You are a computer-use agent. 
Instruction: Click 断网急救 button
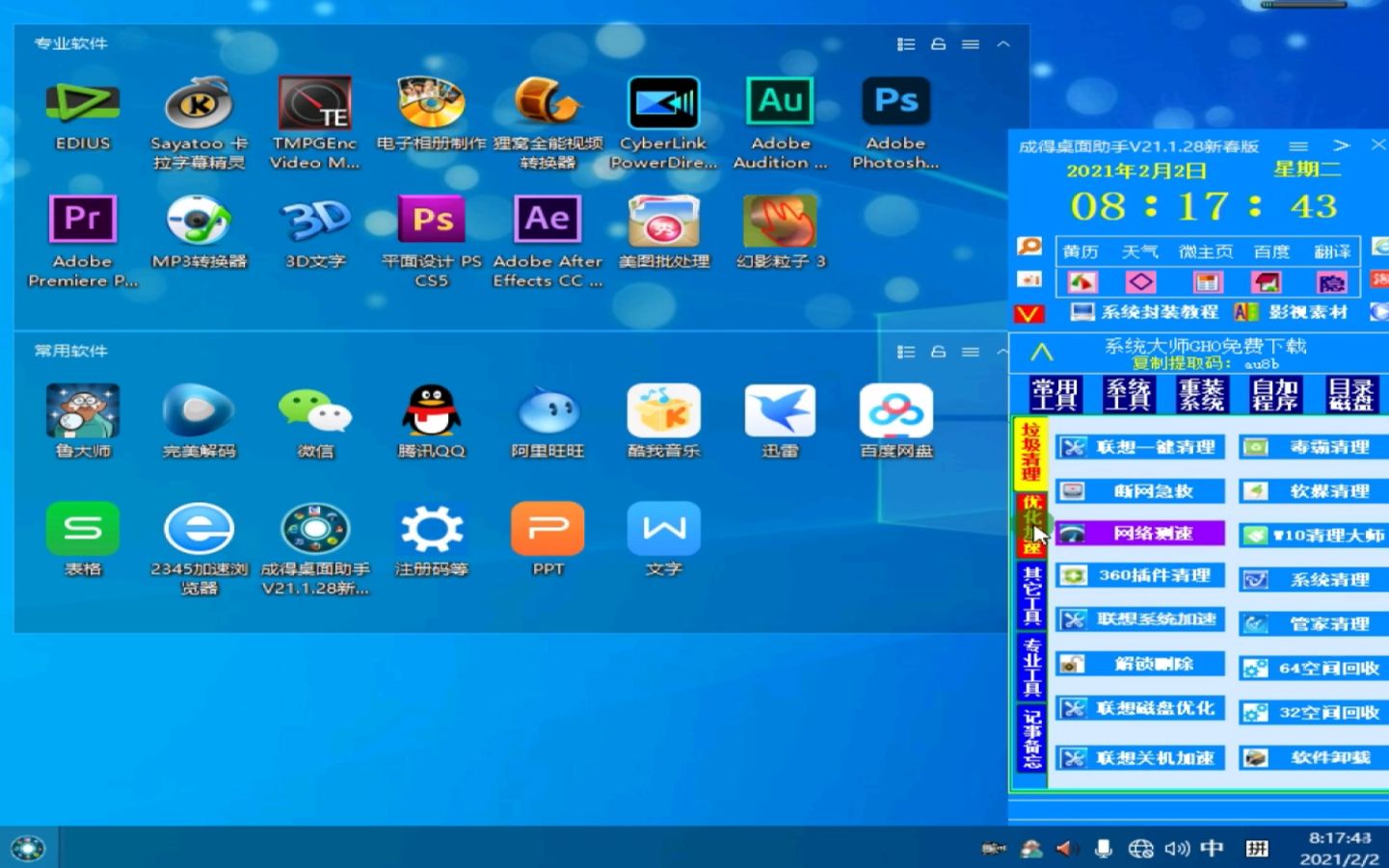(1140, 491)
